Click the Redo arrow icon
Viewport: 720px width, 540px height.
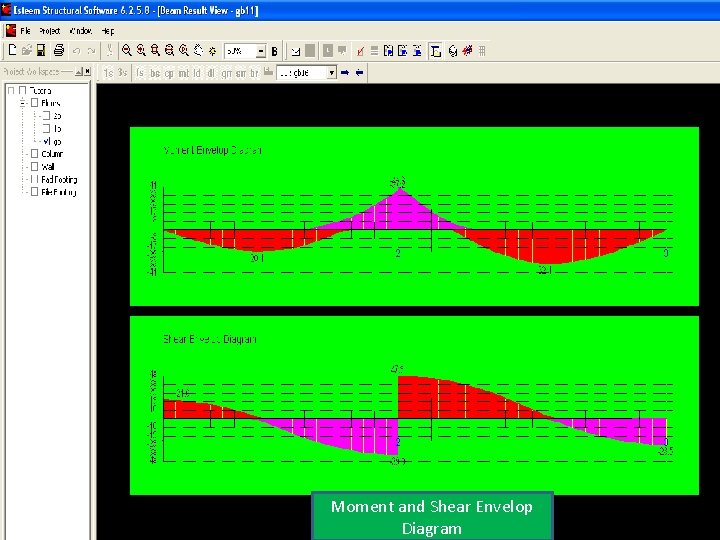point(91,51)
